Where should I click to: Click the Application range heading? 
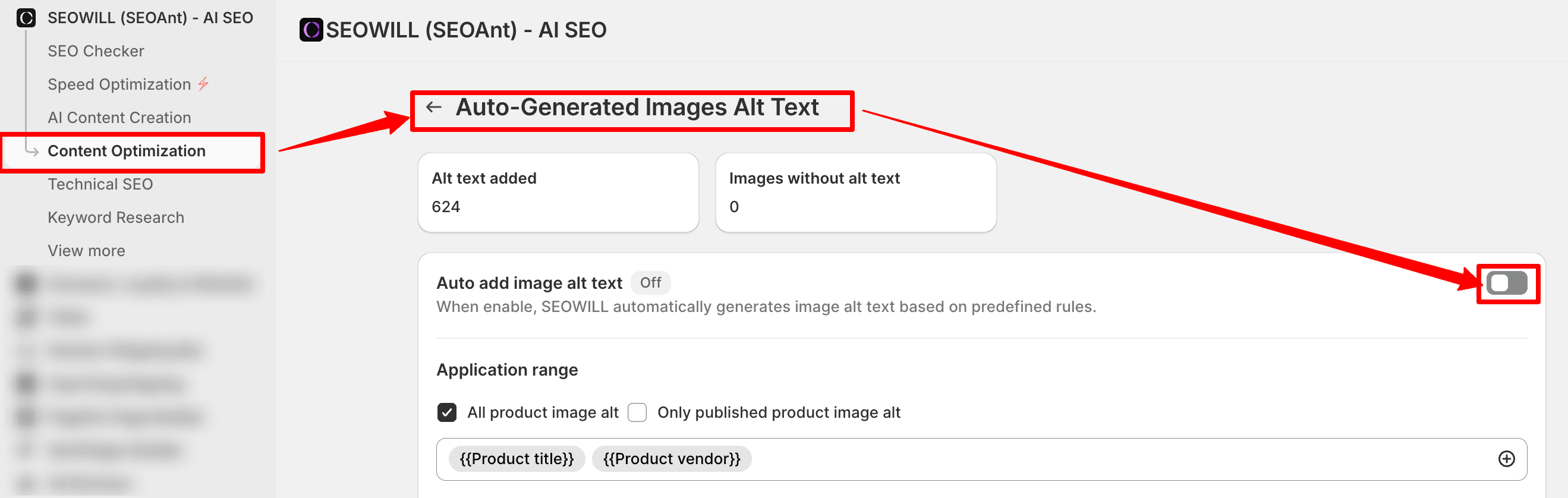coord(507,370)
